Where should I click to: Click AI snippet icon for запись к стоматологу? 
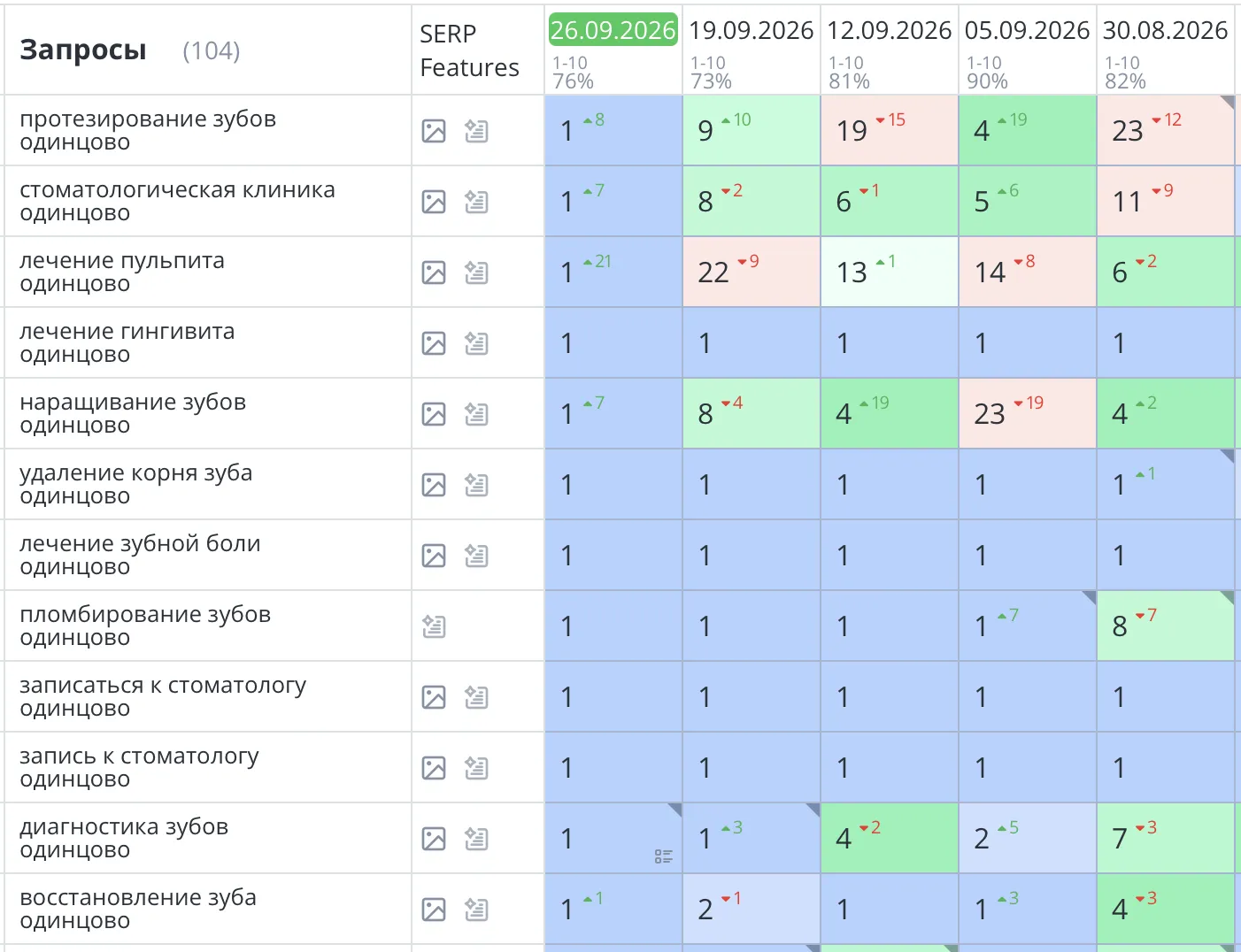coord(476,768)
